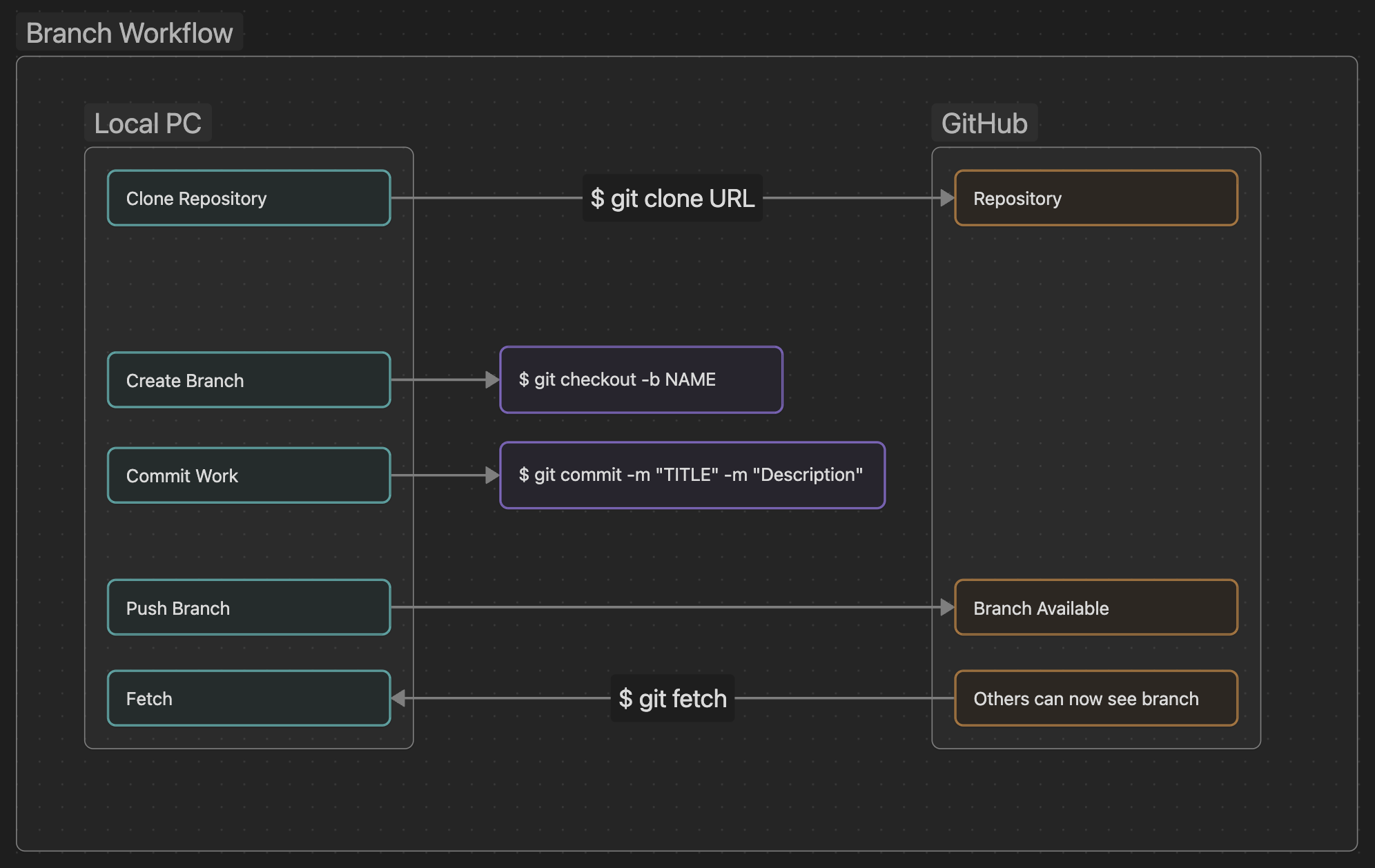Click the git checkout -b NAME command box

(x=641, y=379)
